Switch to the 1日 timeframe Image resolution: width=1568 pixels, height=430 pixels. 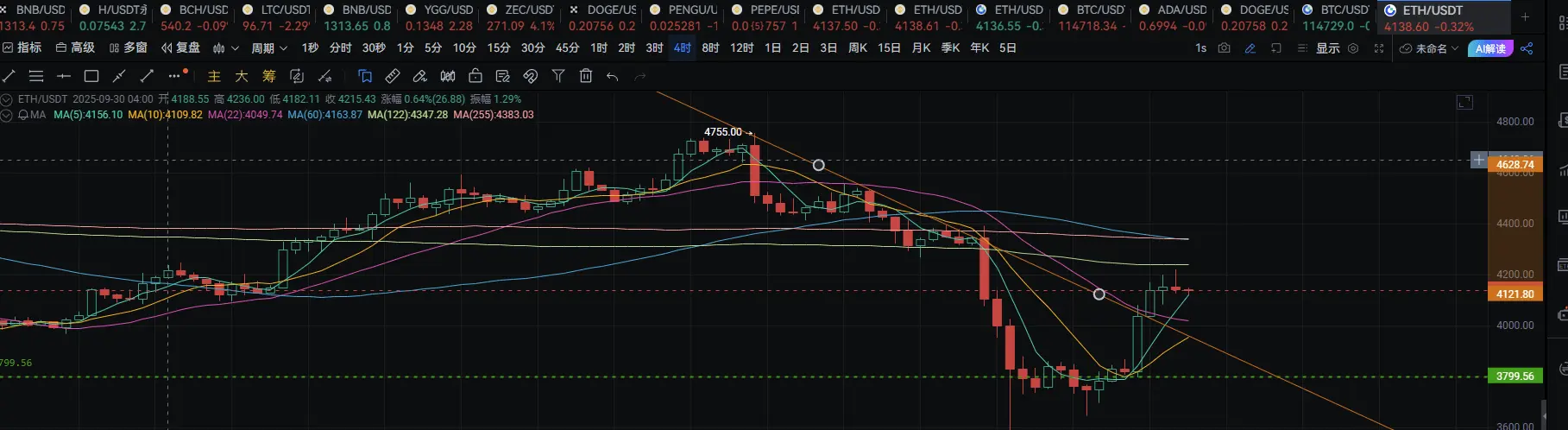(x=772, y=47)
